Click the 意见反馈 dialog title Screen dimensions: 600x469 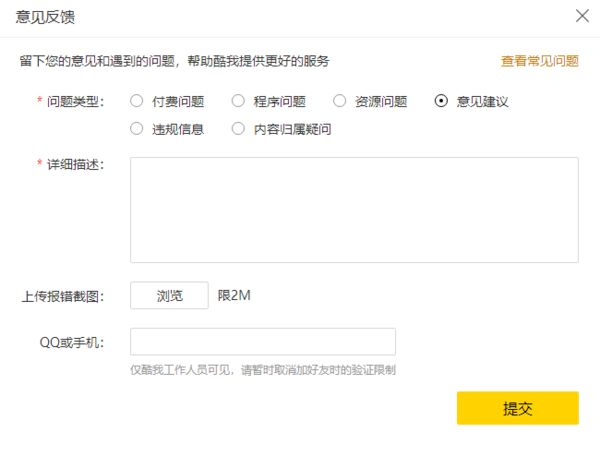click(x=45, y=17)
